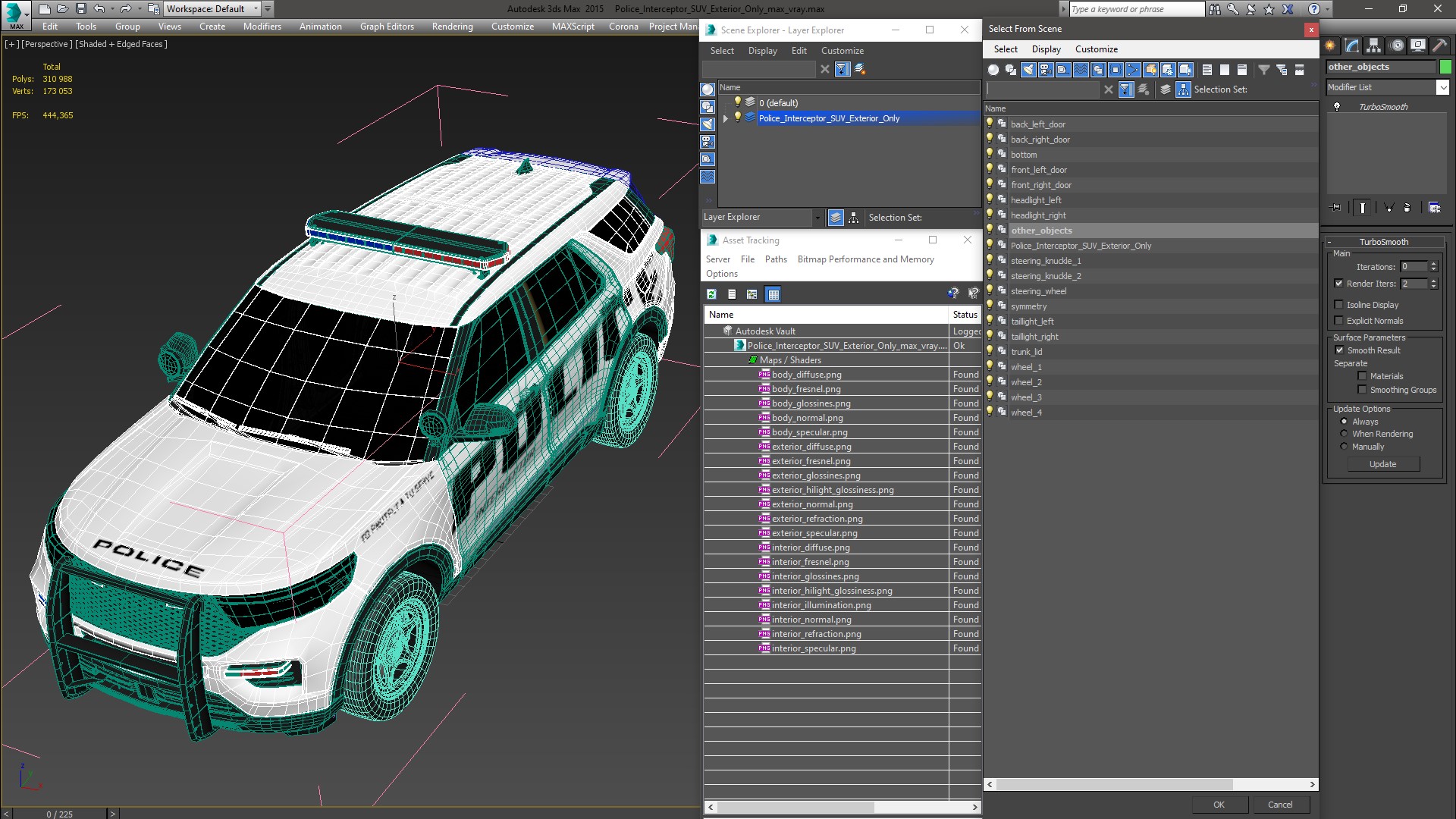
Task: Click InfoCenter search binoculars icon
Action: pos(1215,9)
